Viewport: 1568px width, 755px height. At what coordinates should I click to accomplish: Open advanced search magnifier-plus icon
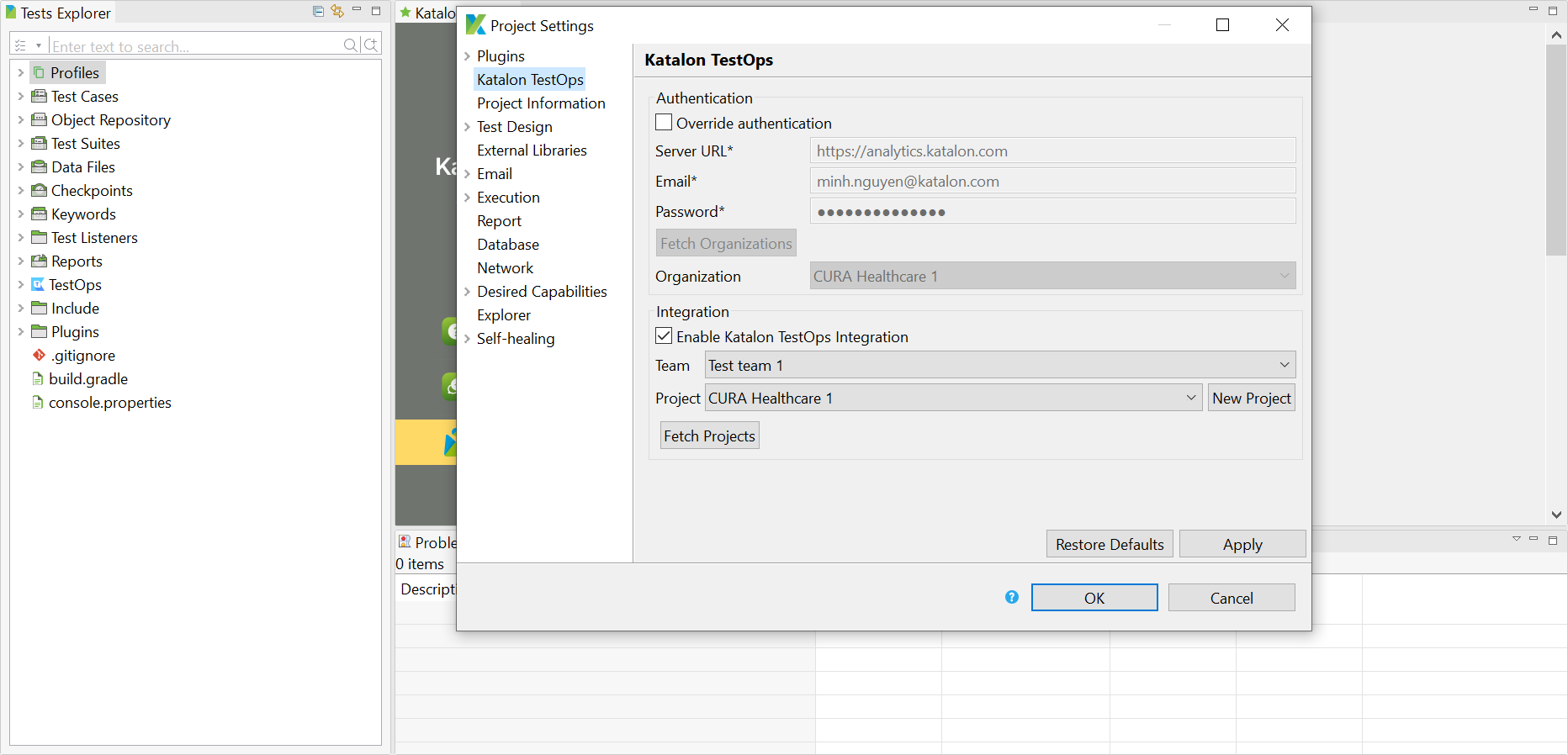coord(371,45)
